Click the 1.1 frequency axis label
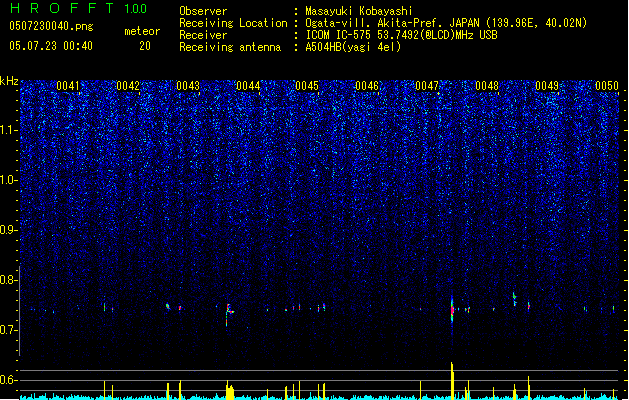The width and height of the screenshot is (629, 400). (x=9, y=130)
